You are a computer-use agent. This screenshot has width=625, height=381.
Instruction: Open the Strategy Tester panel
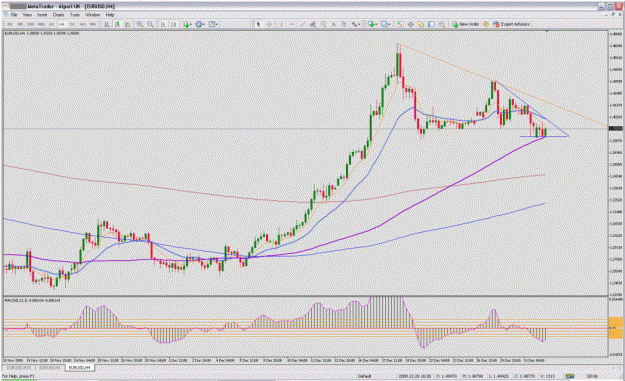tap(442, 24)
